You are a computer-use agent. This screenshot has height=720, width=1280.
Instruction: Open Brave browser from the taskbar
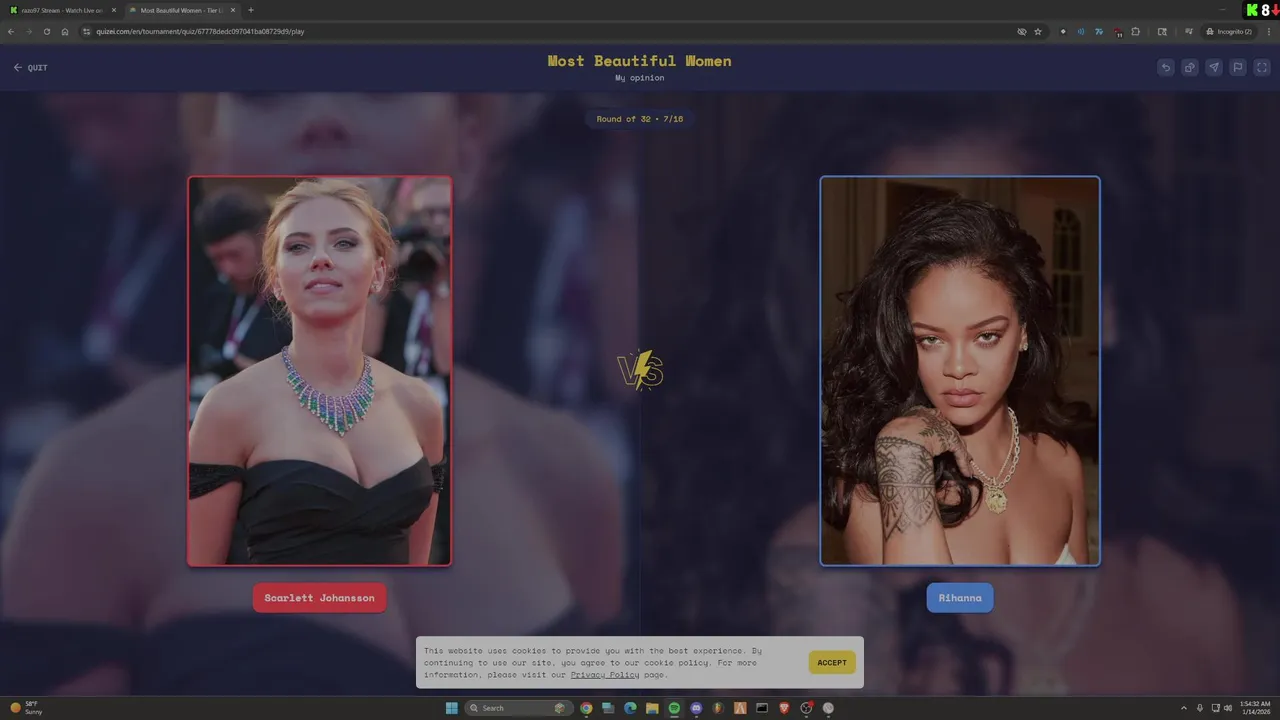point(784,708)
